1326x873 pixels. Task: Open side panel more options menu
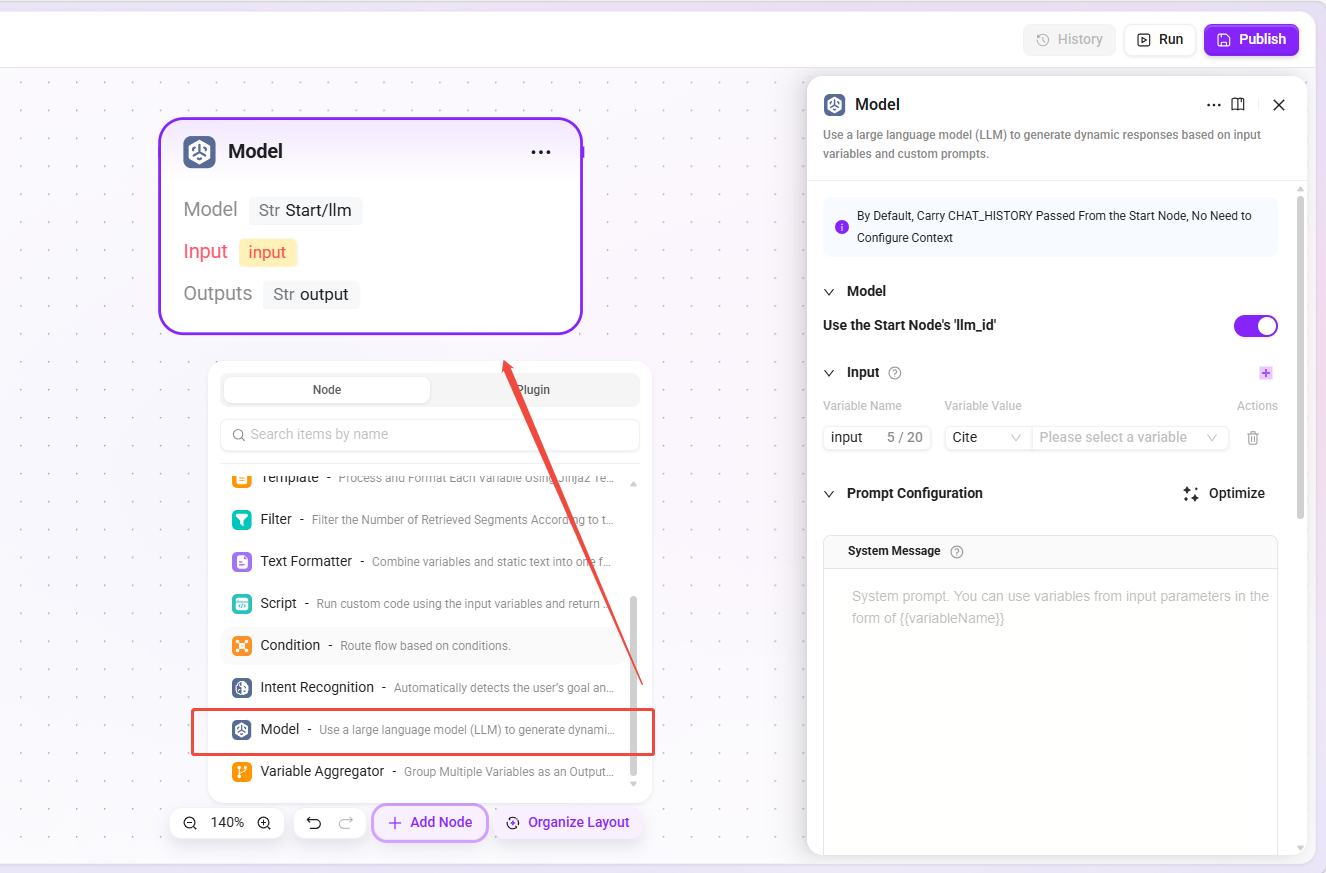click(1214, 104)
